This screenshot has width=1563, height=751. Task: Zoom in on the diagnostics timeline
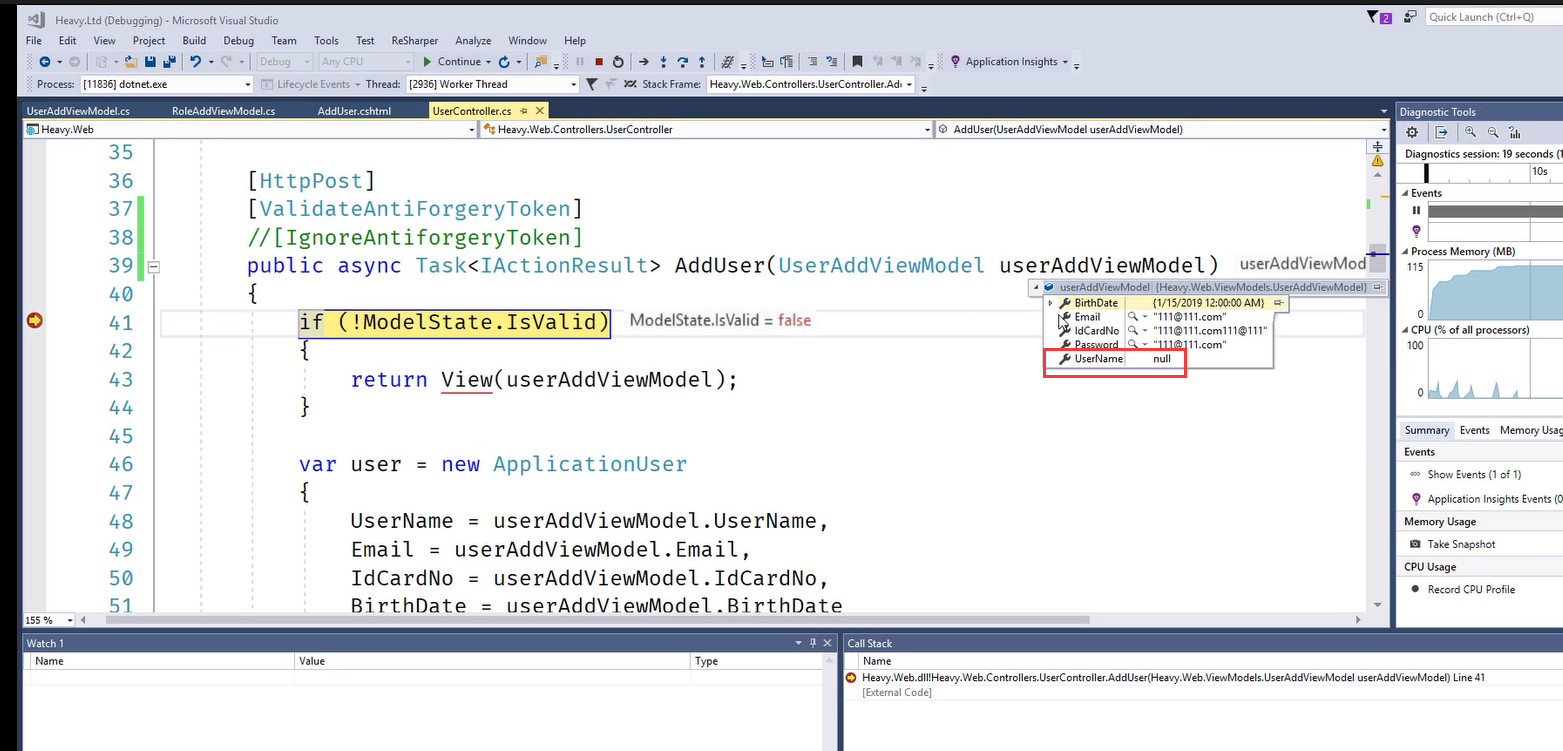point(1470,132)
